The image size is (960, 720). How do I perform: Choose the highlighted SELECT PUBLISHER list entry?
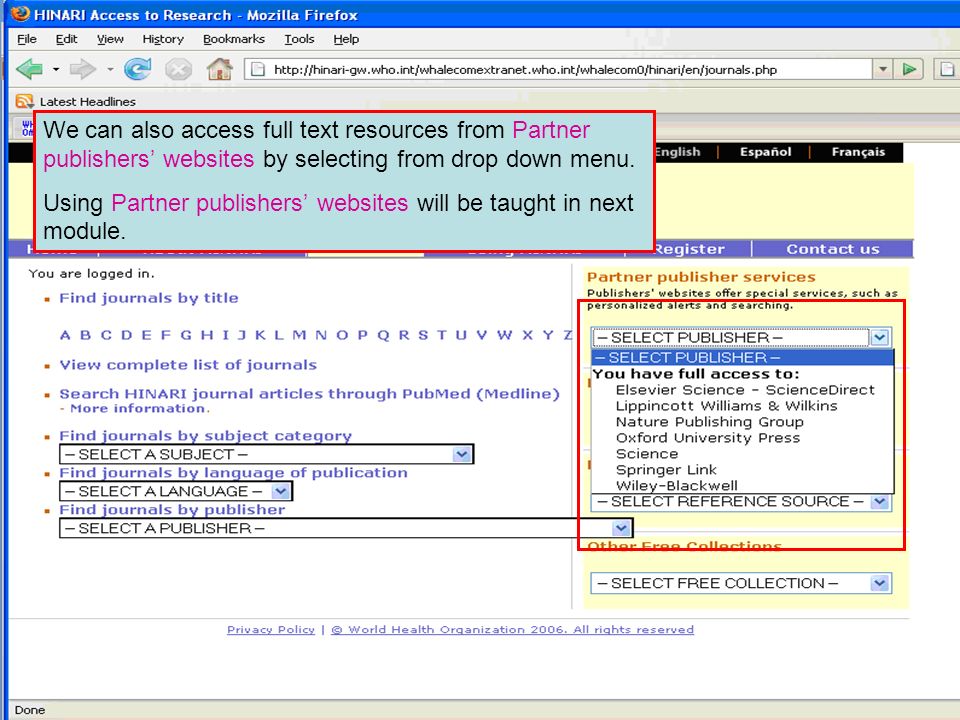pyautogui.click(x=743, y=358)
